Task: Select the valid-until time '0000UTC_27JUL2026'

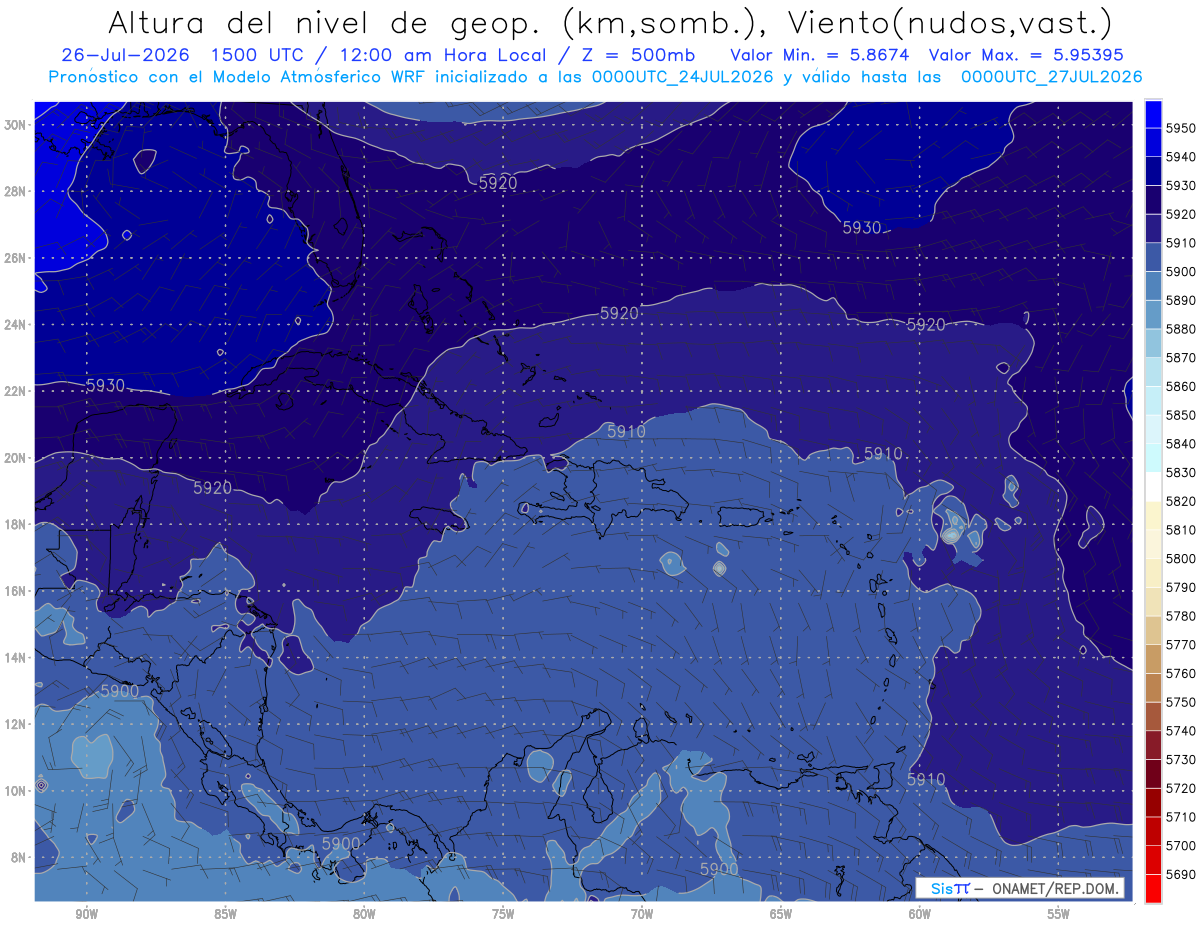Action: [1051, 77]
